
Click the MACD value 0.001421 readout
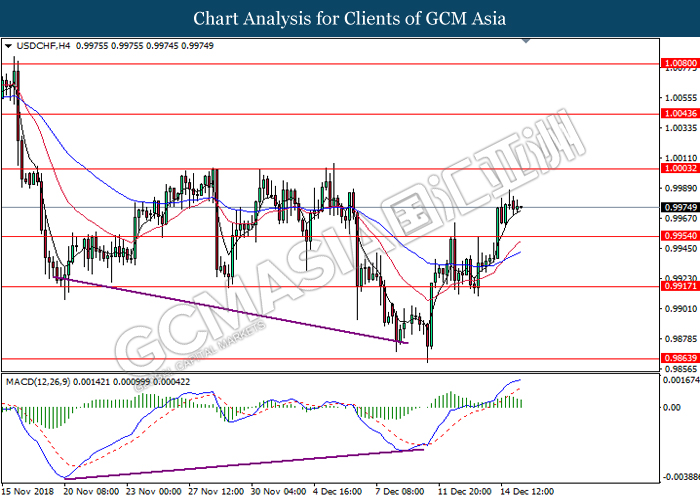point(91,382)
